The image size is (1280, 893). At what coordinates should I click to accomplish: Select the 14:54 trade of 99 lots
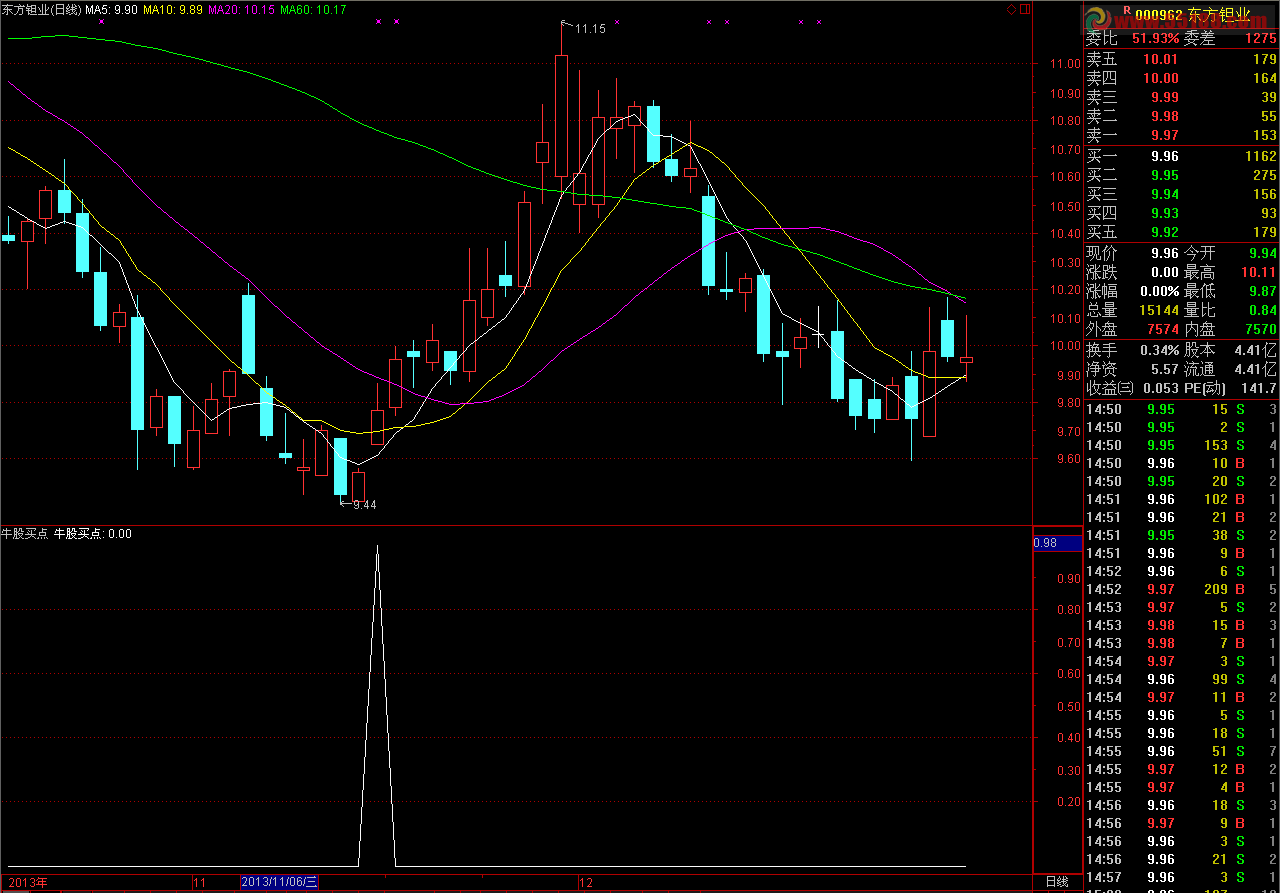click(1182, 679)
